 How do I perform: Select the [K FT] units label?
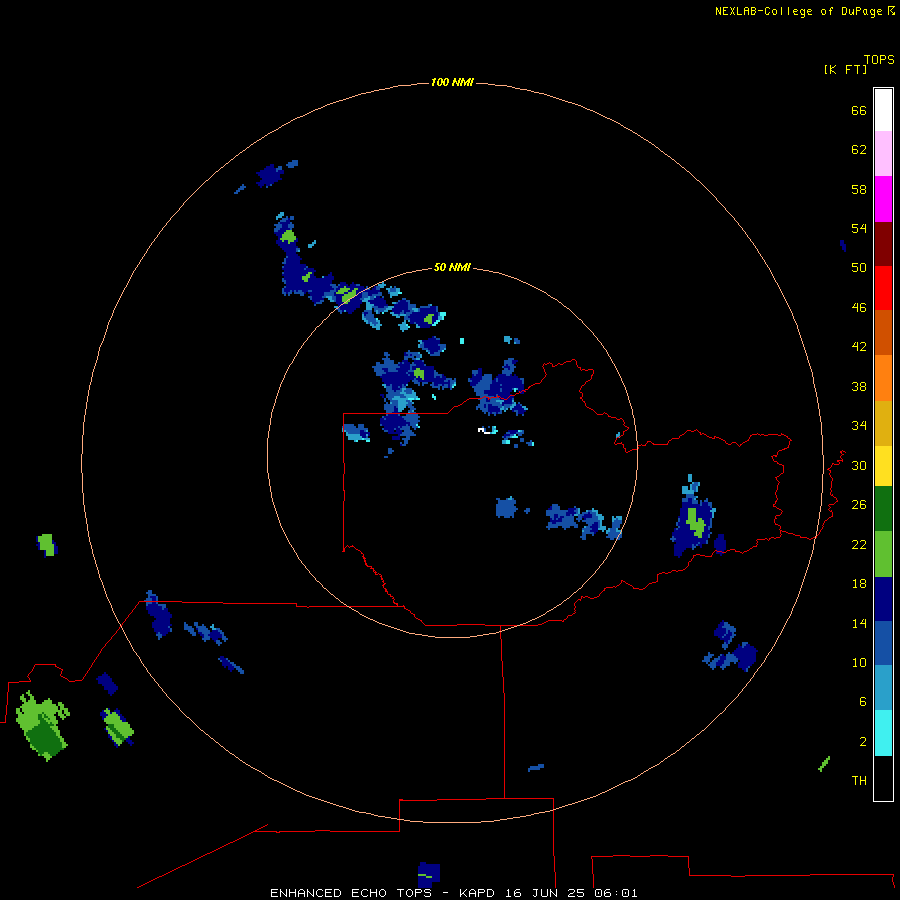pos(845,69)
